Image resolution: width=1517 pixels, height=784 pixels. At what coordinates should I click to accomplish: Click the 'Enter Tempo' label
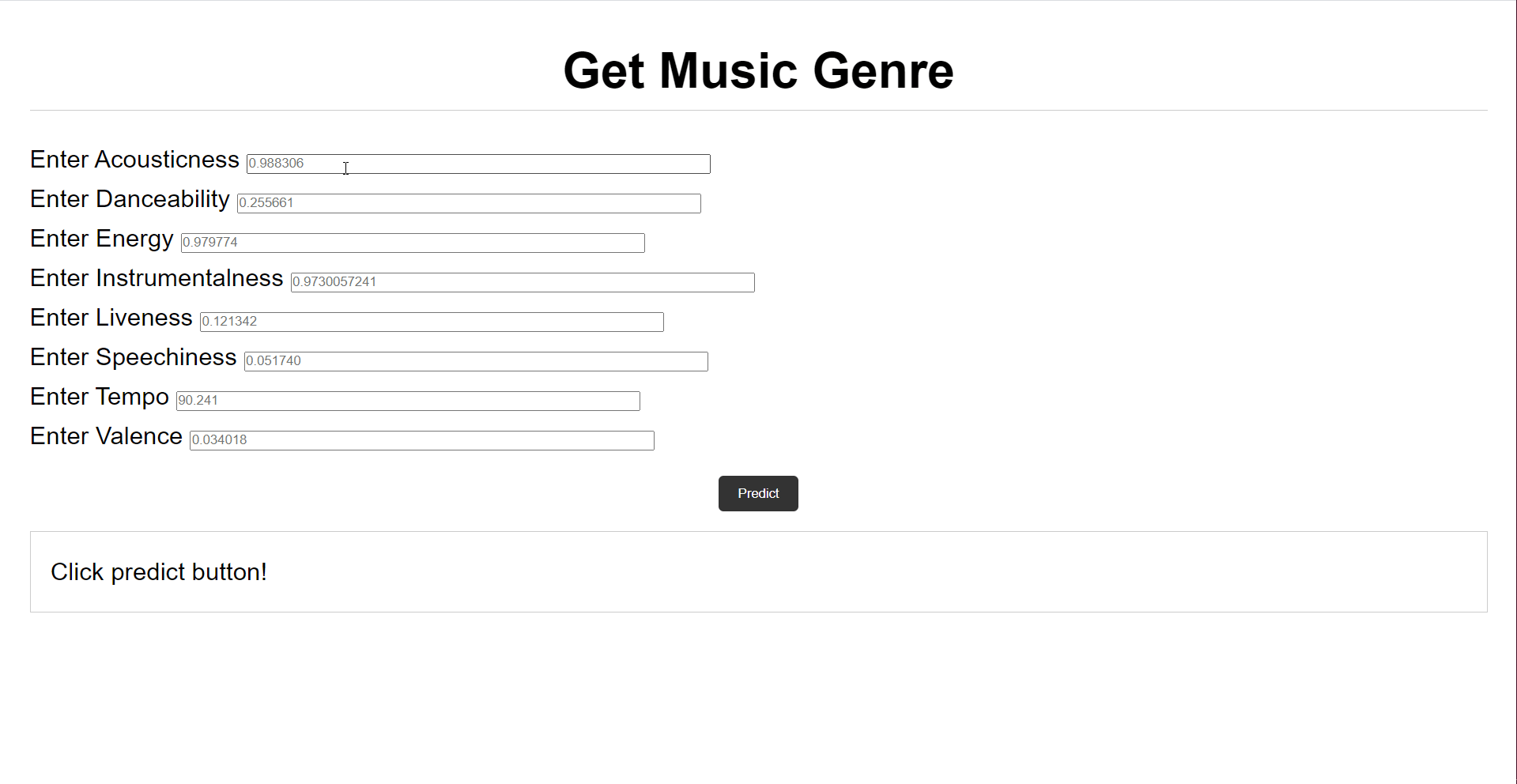[100, 397]
